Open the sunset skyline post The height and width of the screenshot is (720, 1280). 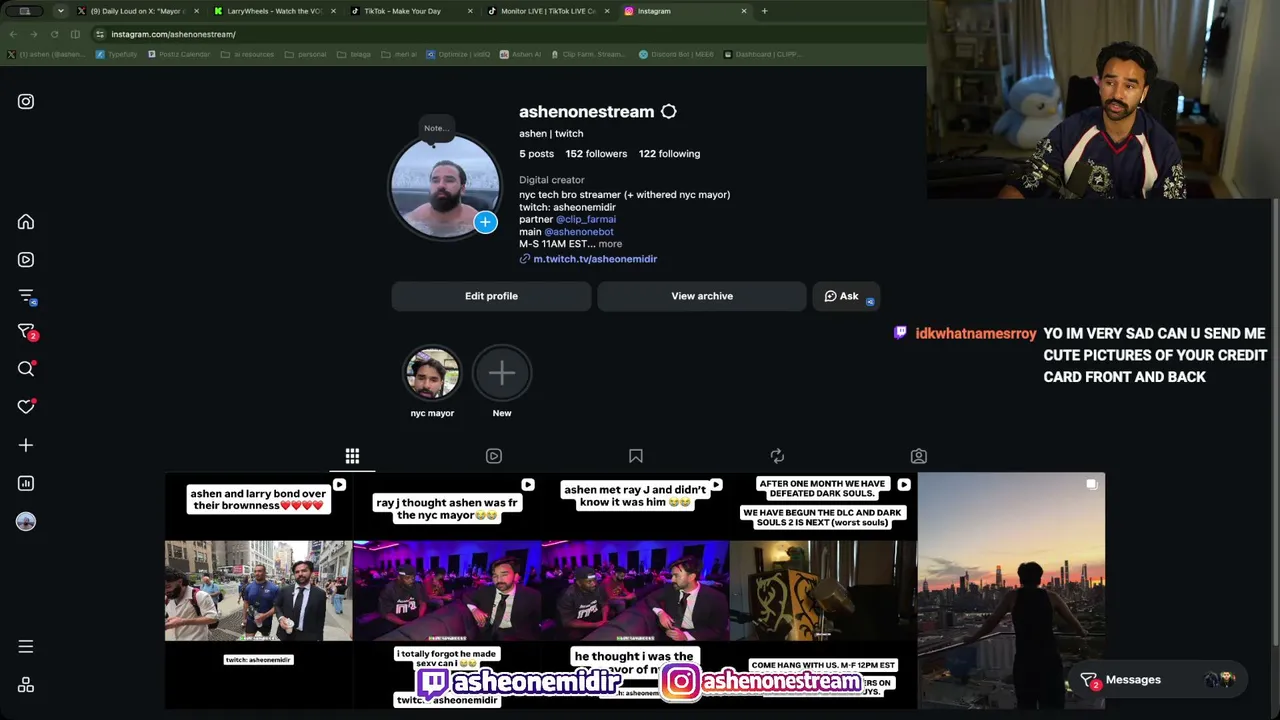tap(1011, 591)
